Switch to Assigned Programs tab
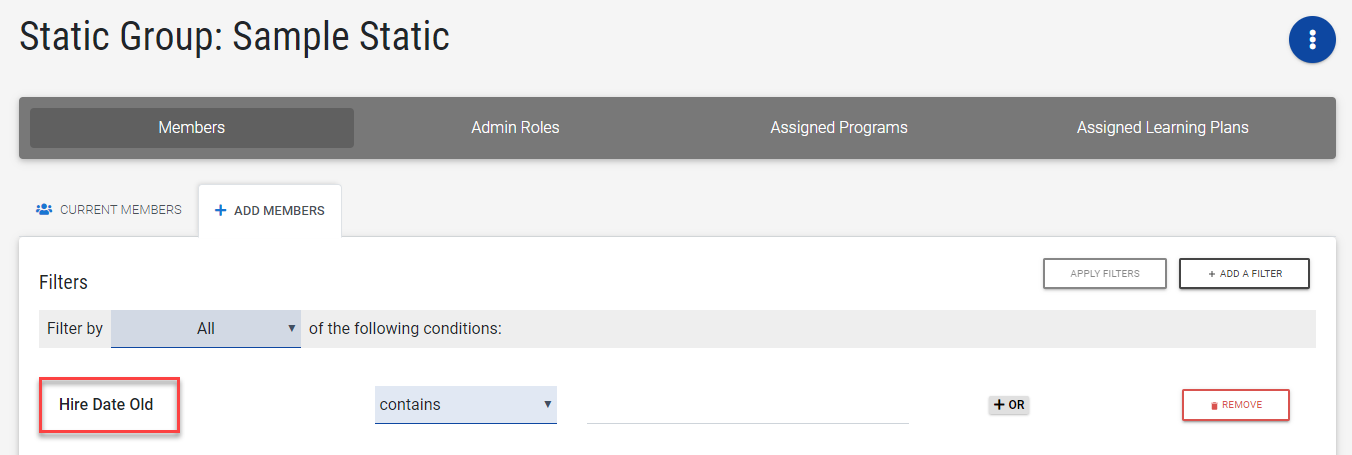This screenshot has width=1352, height=455. (x=839, y=128)
